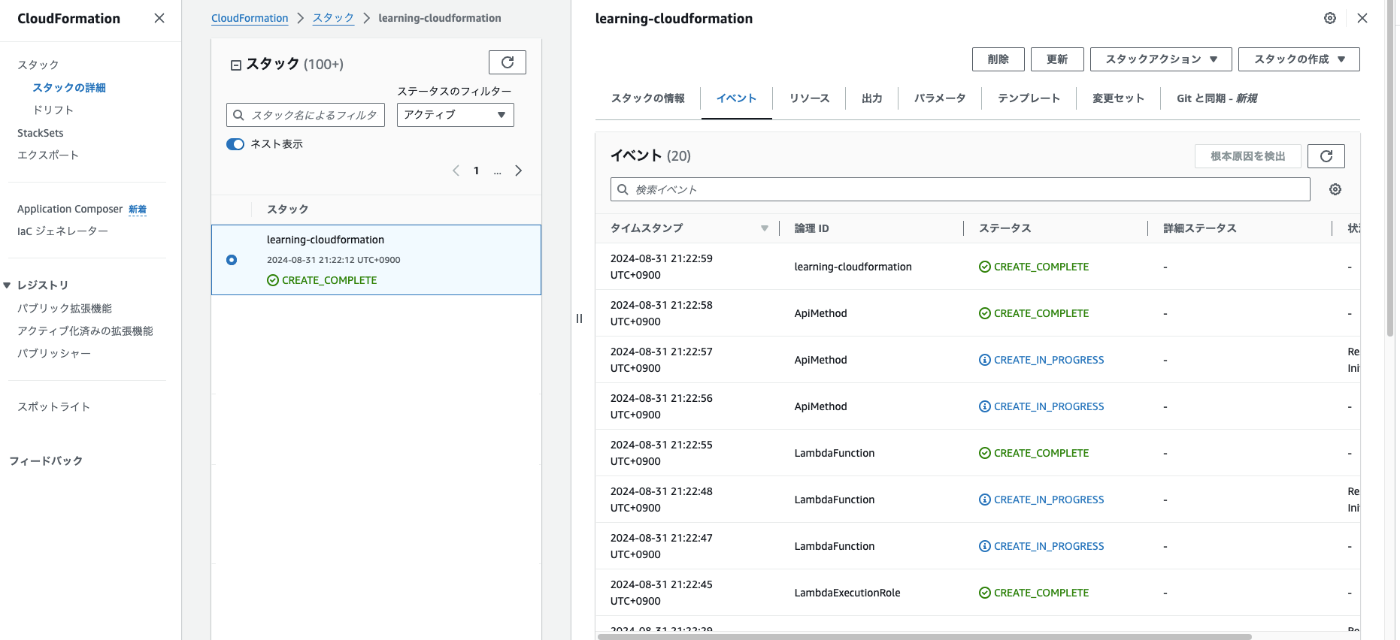Screen dimensions: 1400x640
Task: Click CREATE_COMPLETE status at 21:22:58 ApiMethod
Action: [x=1034, y=314]
